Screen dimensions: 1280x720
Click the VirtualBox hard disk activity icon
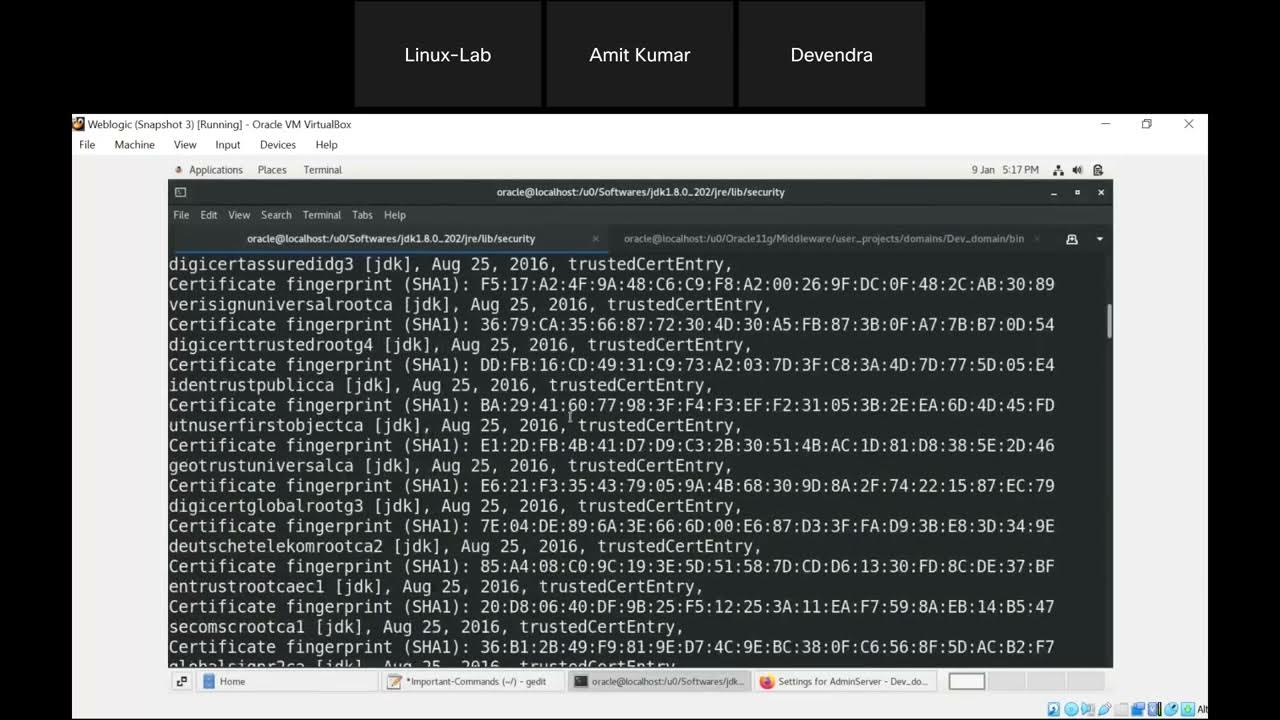tap(1054, 709)
